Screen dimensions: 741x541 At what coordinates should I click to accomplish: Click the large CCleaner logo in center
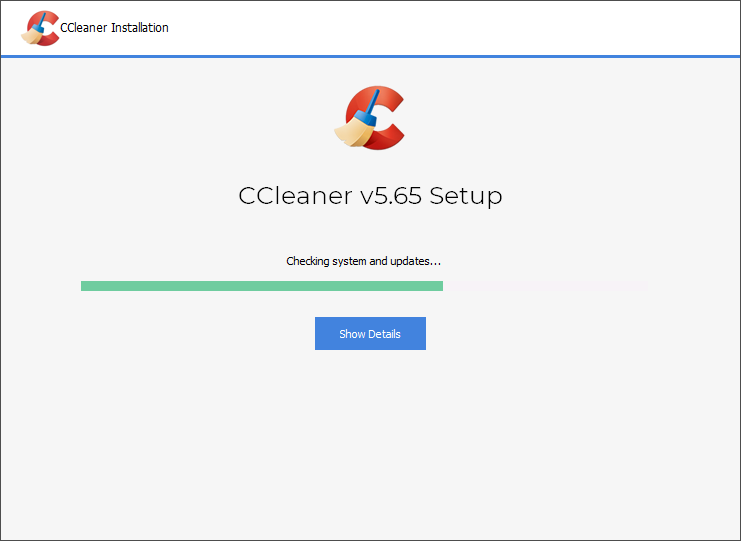tap(370, 118)
